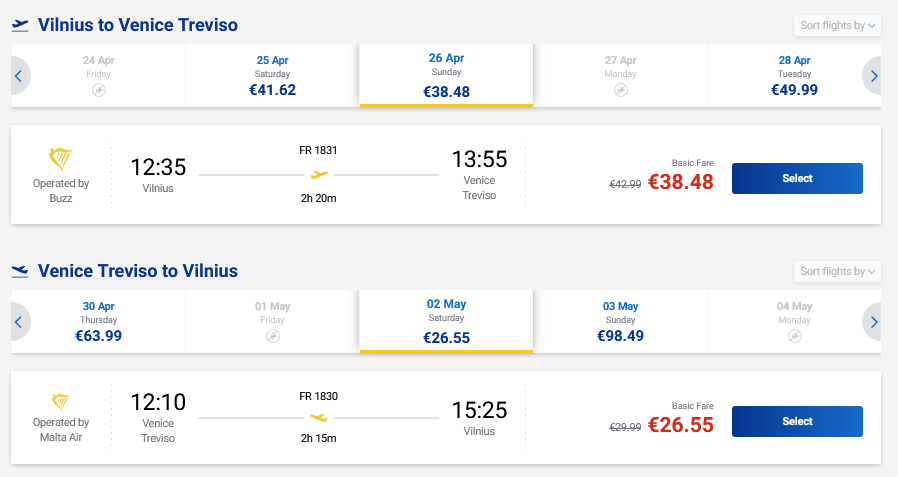Pick 03 May Sunday €98.49 return date
Screen dimensions: 898x477
621,322
